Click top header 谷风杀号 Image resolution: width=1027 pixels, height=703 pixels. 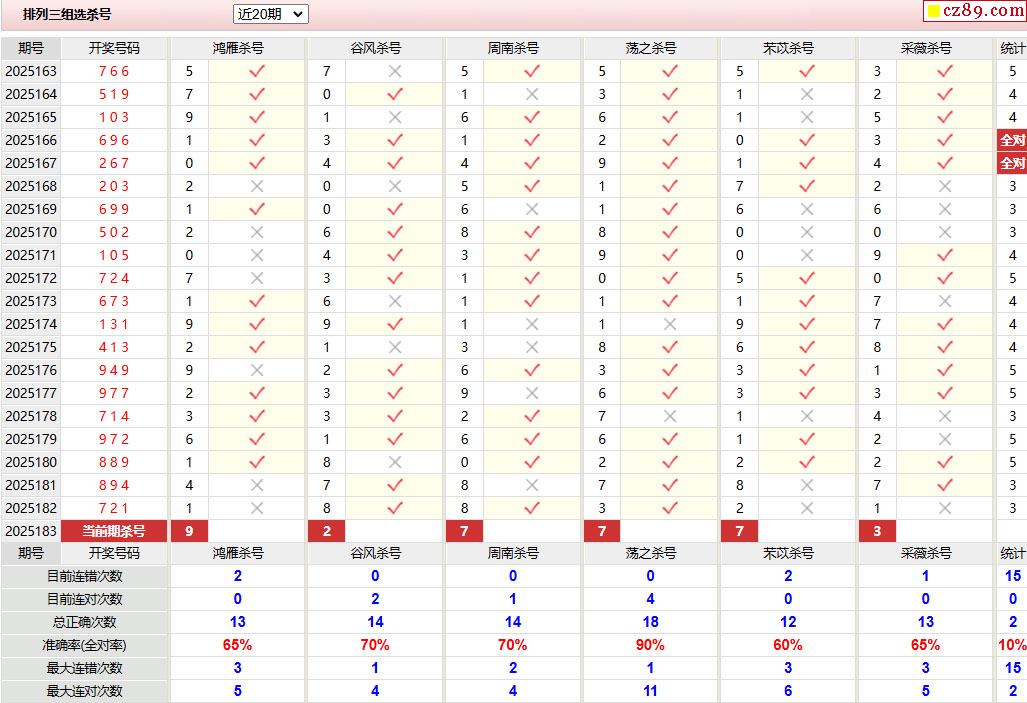(375, 48)
